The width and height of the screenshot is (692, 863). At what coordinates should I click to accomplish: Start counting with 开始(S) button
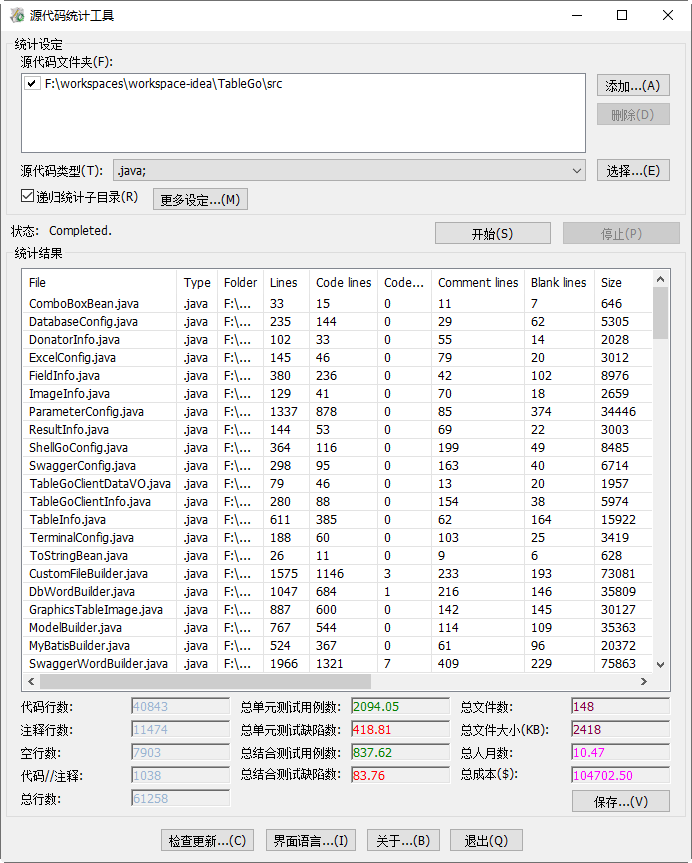(x=493, y=233)
